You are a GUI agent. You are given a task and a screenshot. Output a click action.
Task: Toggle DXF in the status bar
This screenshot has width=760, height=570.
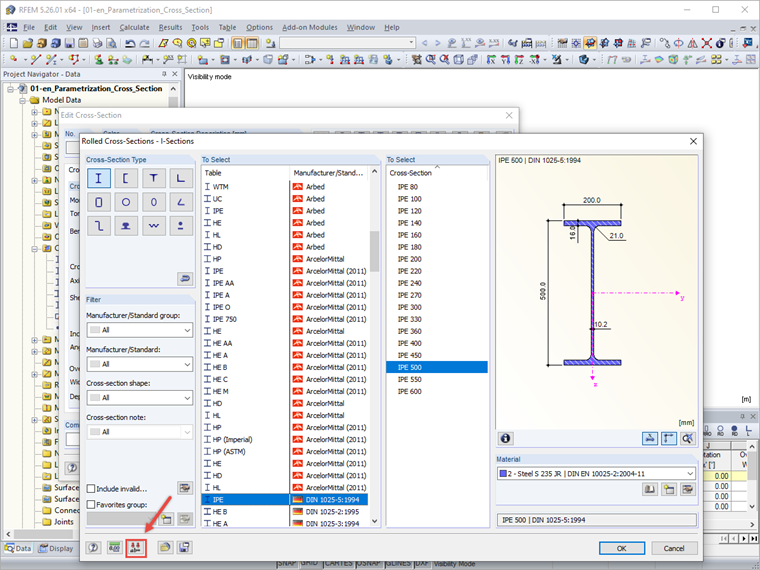422,563
